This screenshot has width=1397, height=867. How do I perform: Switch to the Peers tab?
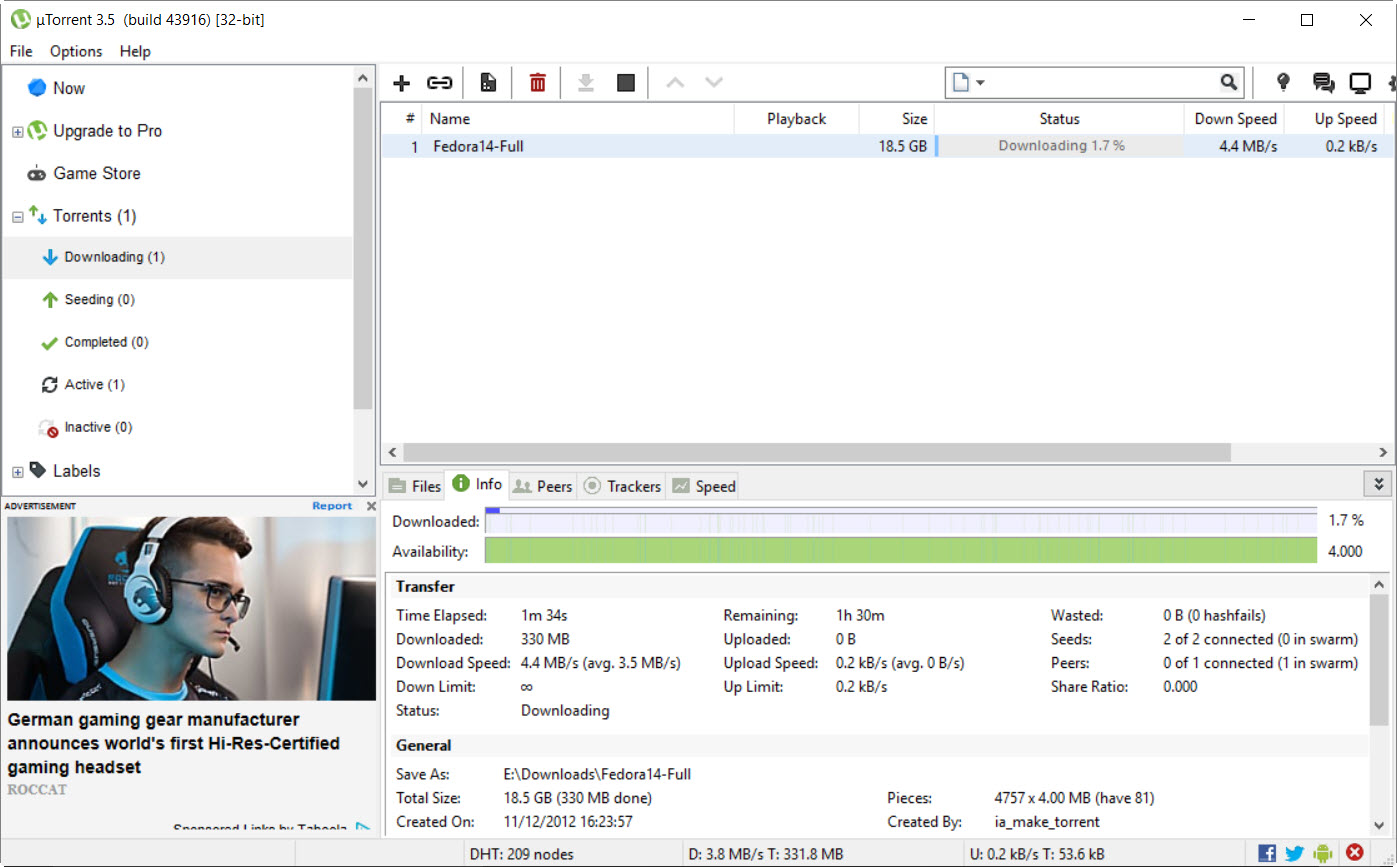click(542, 486)
